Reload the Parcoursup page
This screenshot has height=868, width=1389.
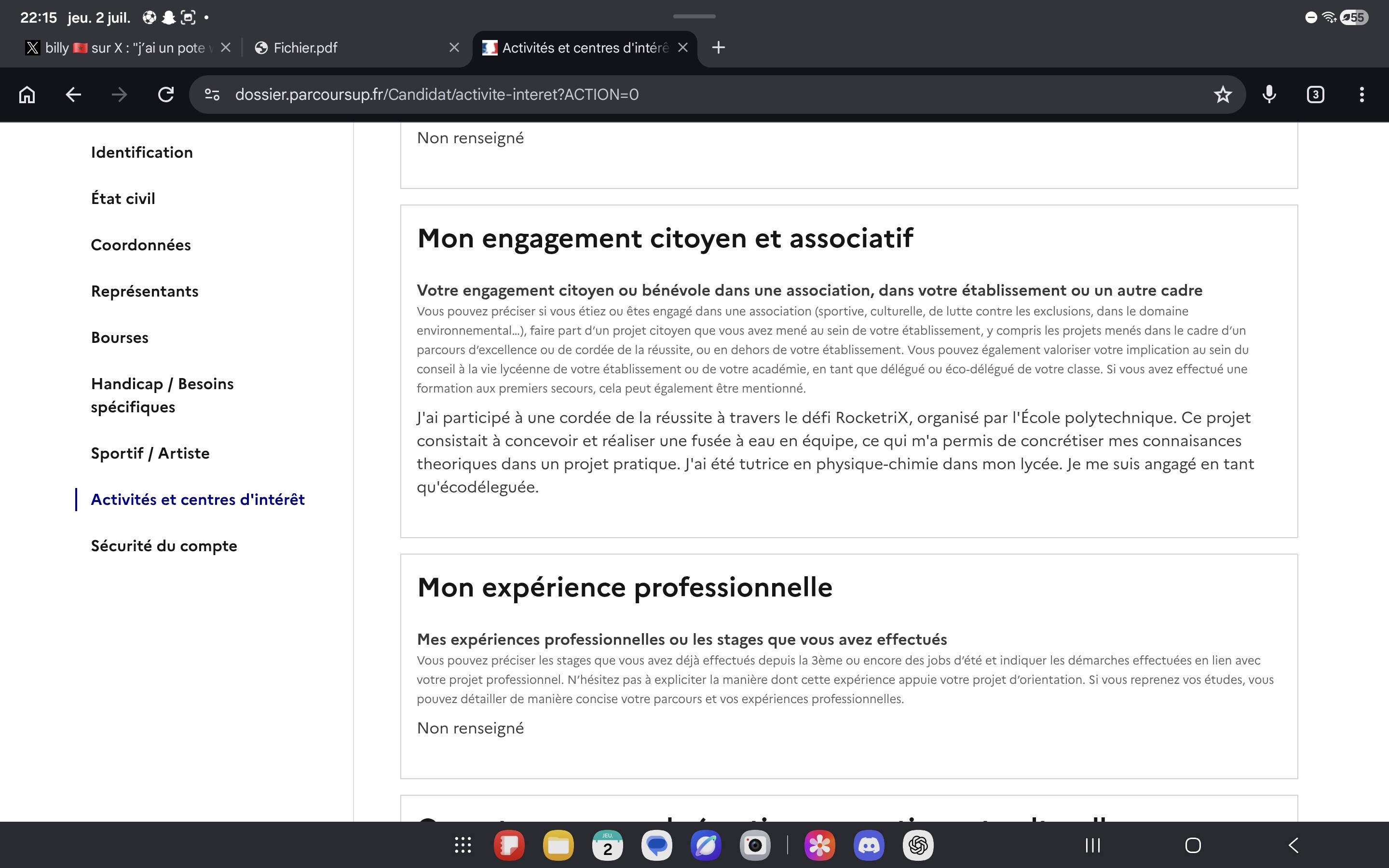(166, 95)
